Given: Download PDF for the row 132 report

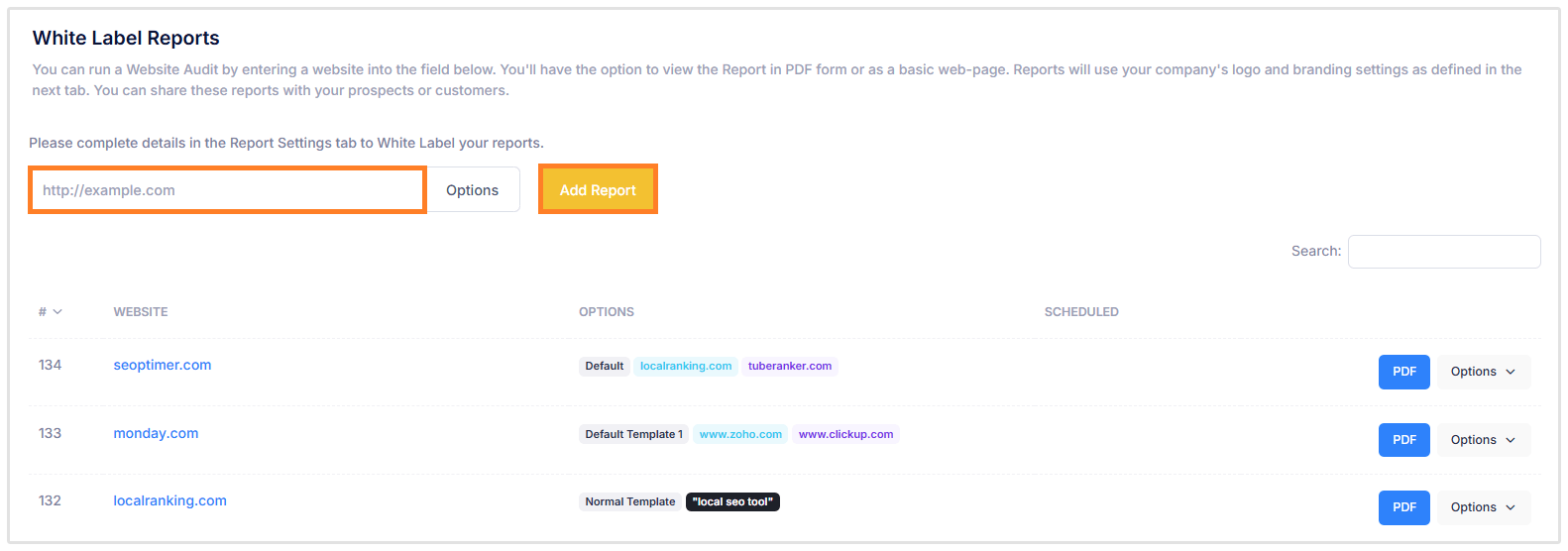Looking at the screenshot, I should point(1403,507).
